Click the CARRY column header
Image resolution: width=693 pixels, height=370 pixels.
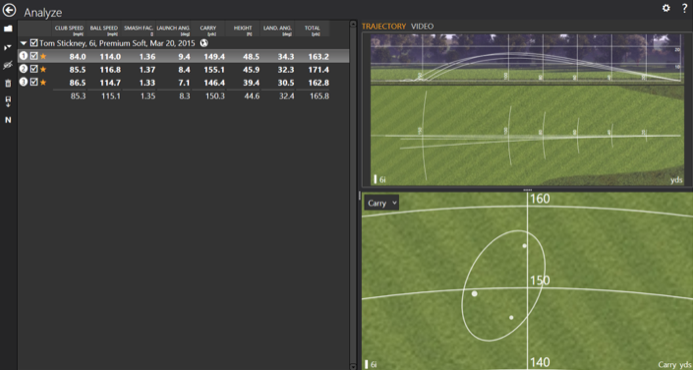[x=208, y=29]
